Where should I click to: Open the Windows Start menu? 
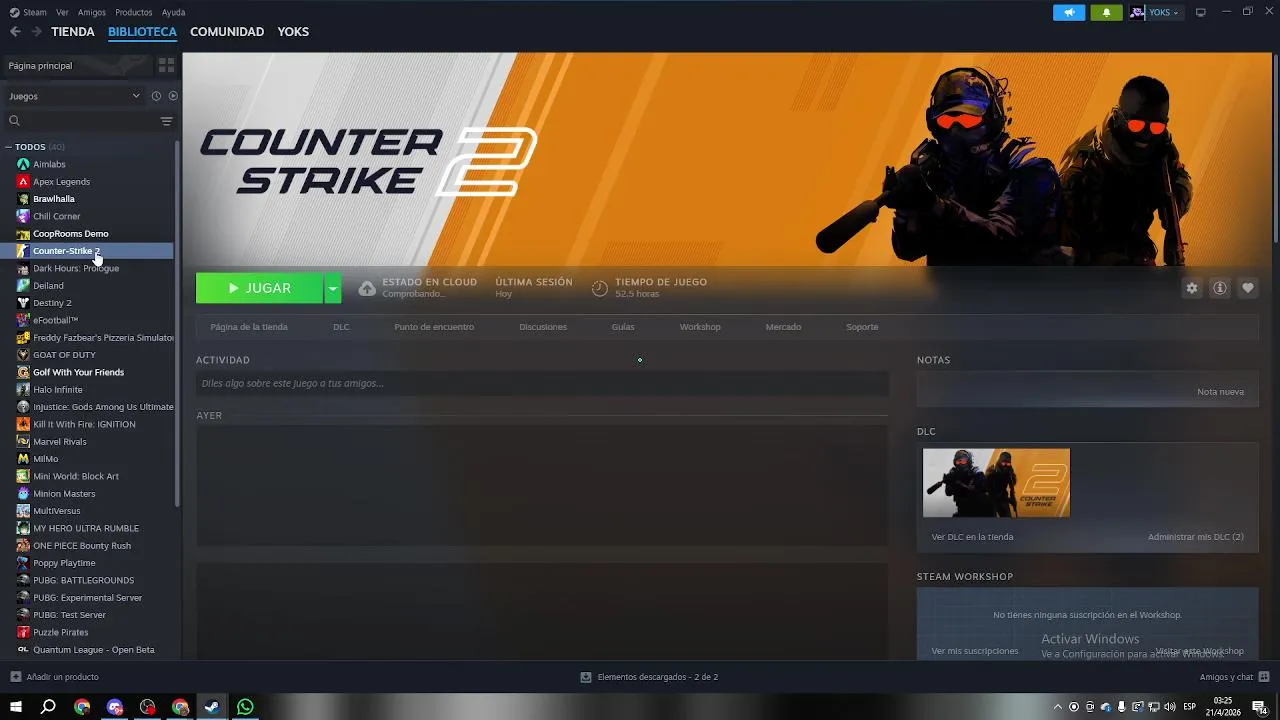(16, 707)
